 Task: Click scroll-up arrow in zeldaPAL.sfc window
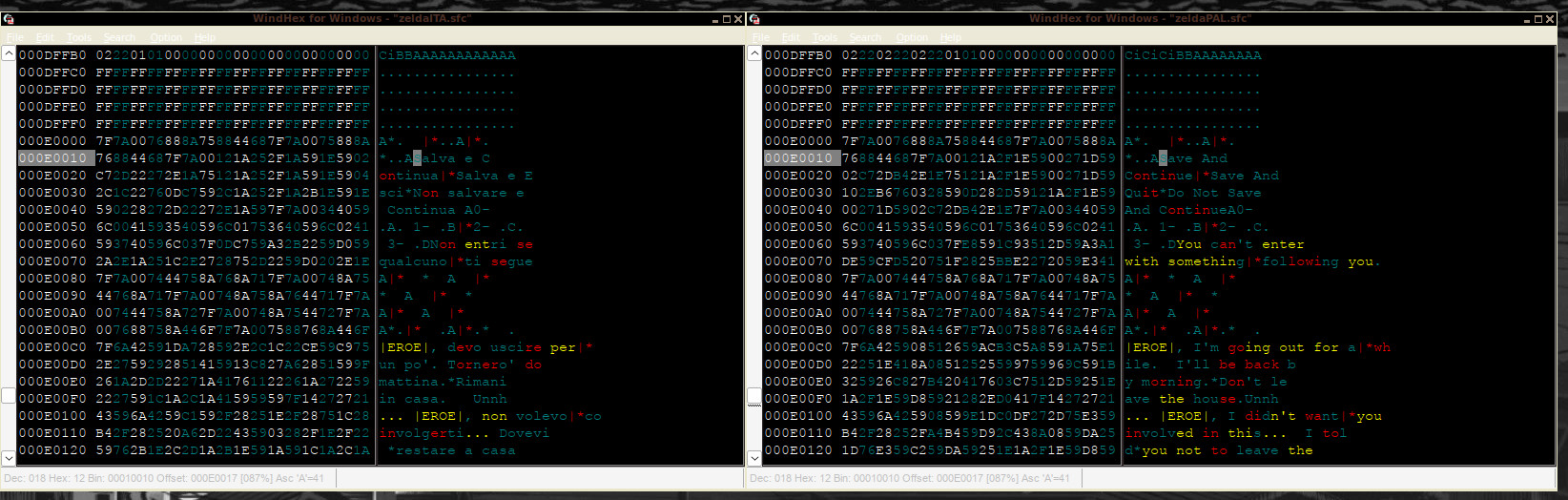(754, 54)
